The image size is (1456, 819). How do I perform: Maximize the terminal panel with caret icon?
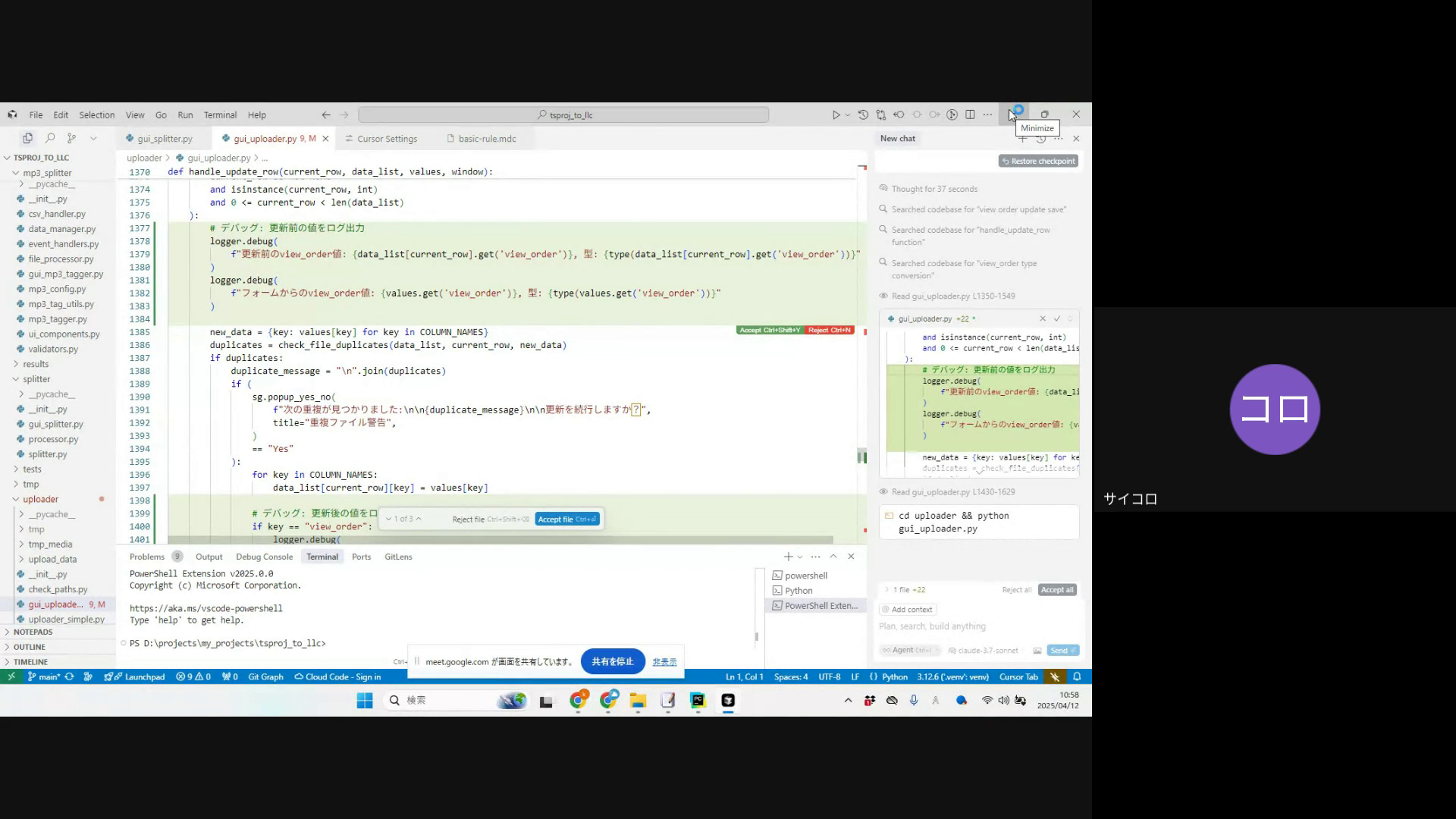(833, 557)
